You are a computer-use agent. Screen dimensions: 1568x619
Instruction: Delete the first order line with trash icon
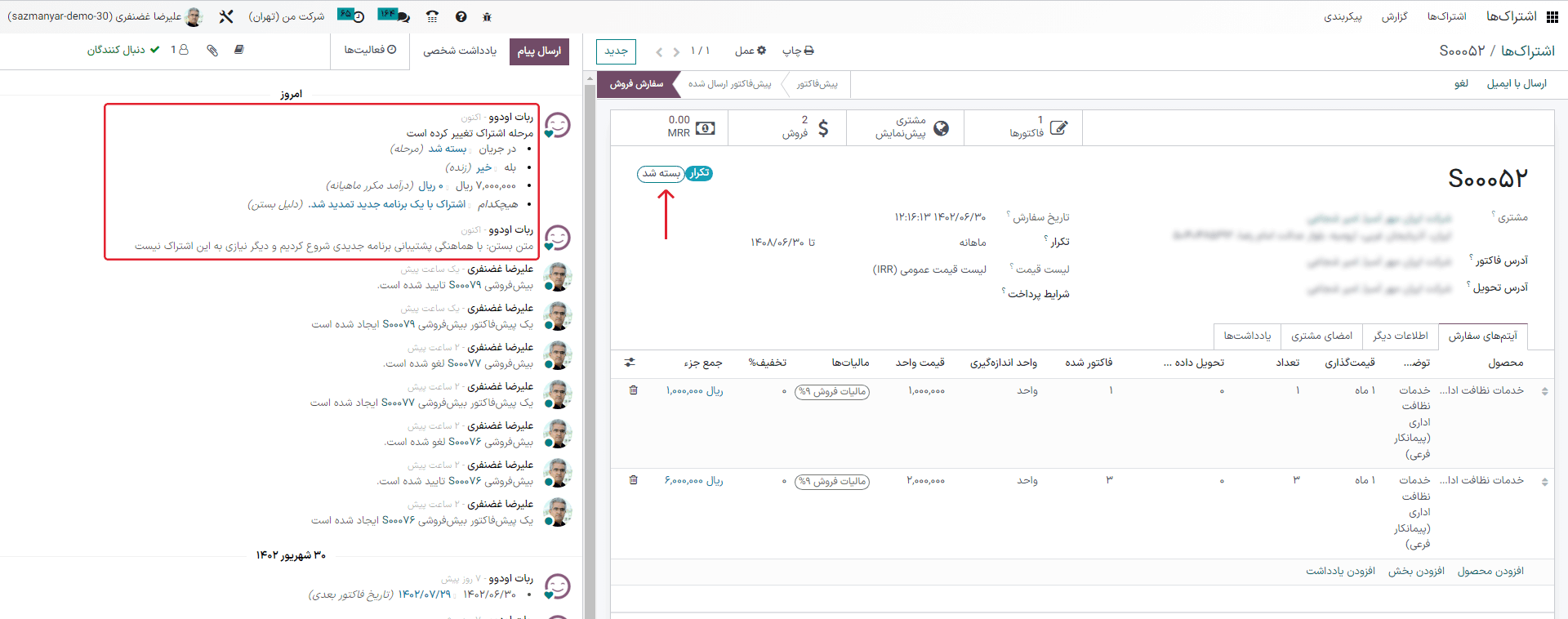coord(634,390)
